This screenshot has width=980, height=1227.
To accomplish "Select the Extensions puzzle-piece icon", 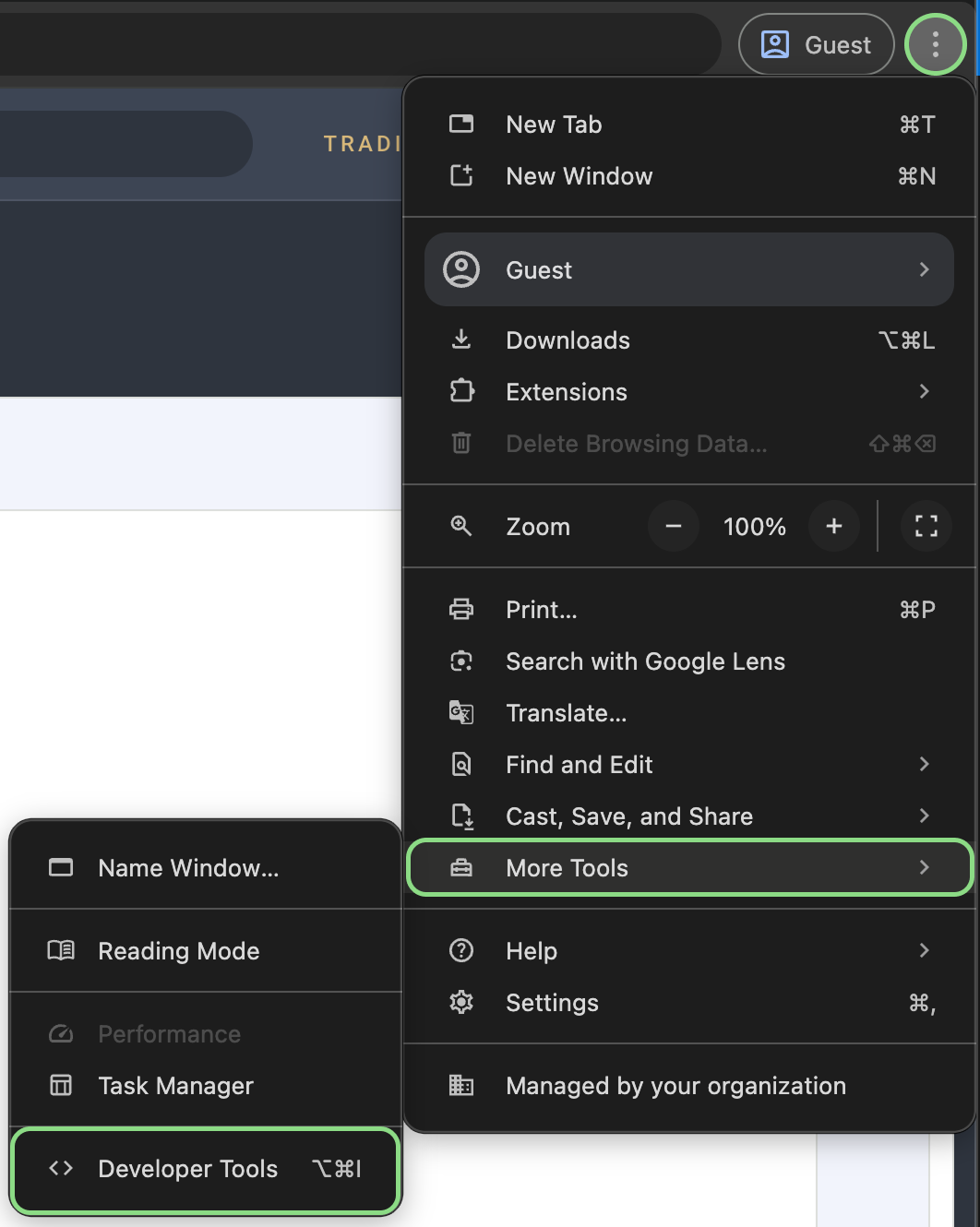I will (461, 391).
